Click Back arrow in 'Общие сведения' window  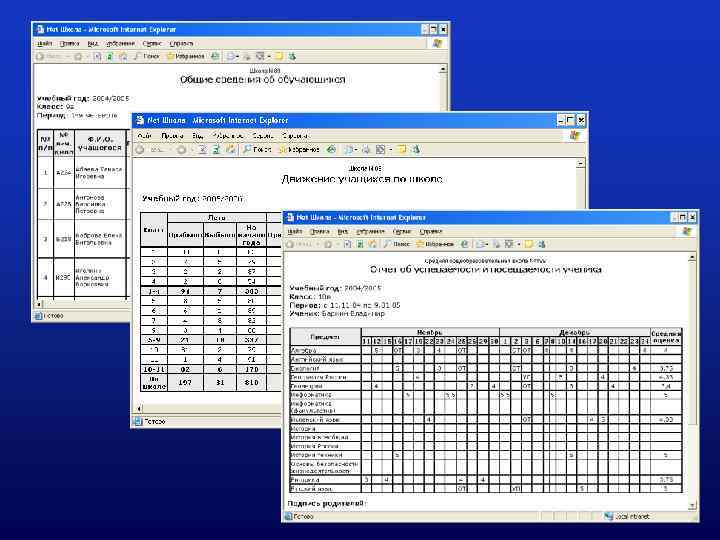(x=39, y=56)
